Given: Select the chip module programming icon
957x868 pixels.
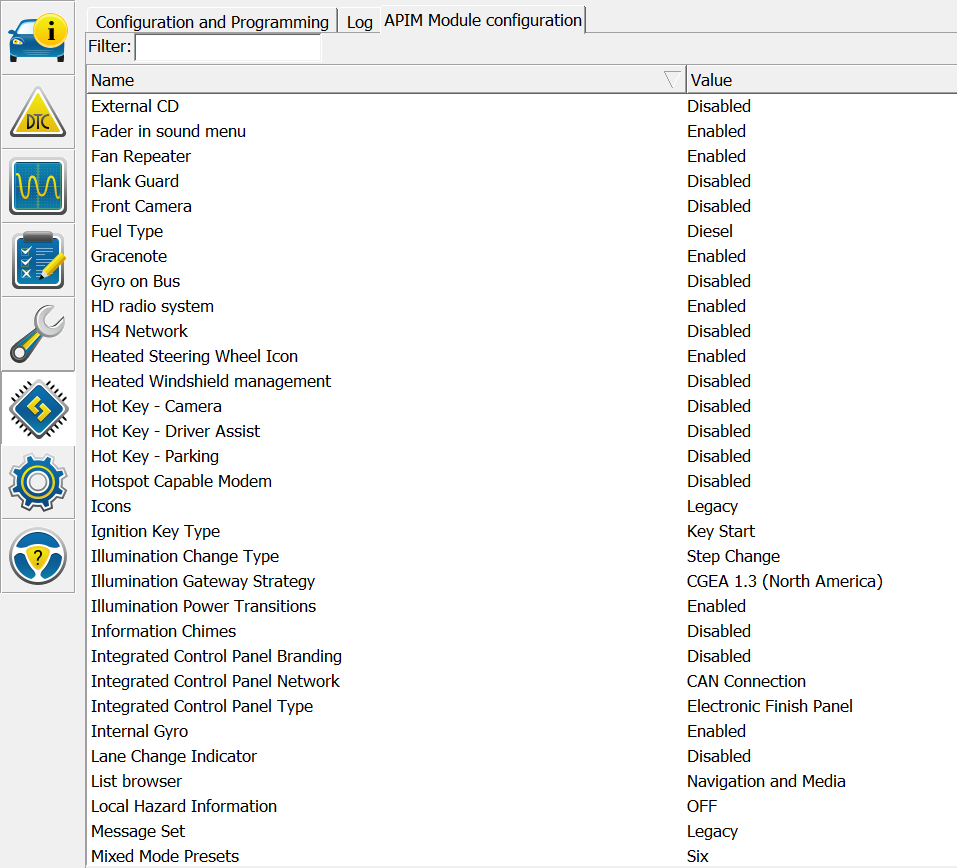Looking at the screenshot, I should [x=37, y=408].
